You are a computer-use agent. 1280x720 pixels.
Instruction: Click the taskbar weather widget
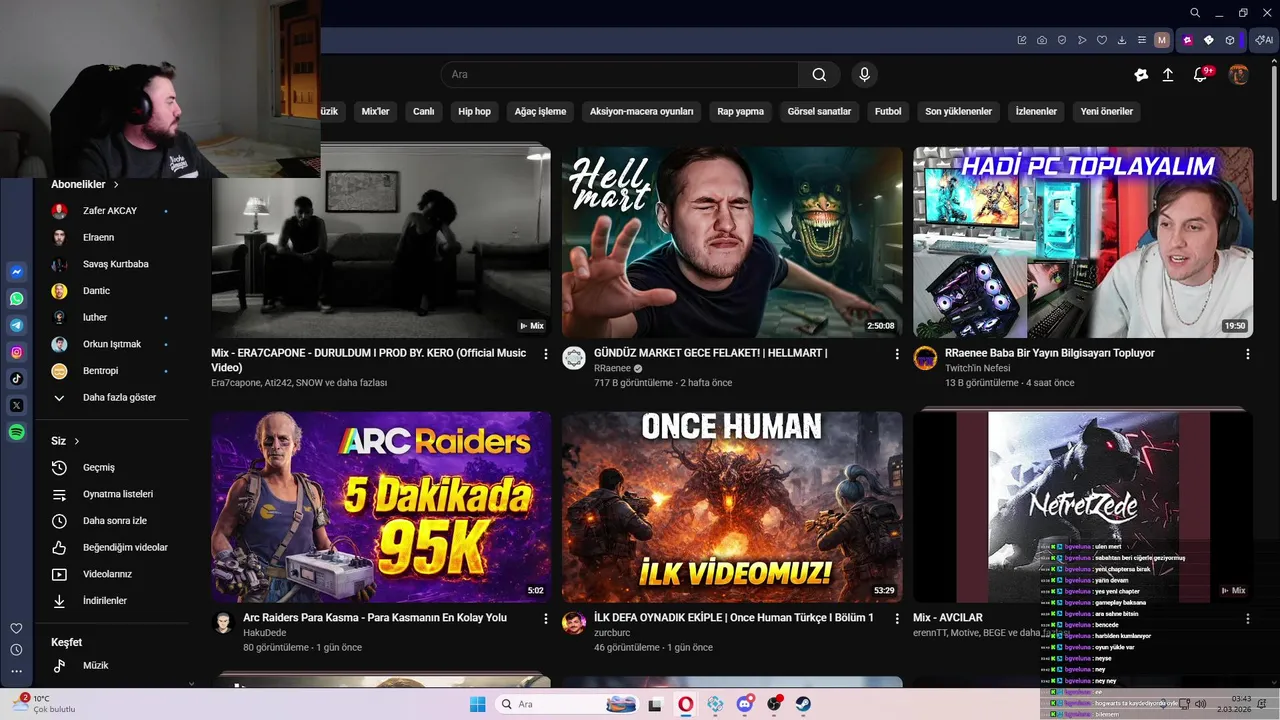click(45, 704)
